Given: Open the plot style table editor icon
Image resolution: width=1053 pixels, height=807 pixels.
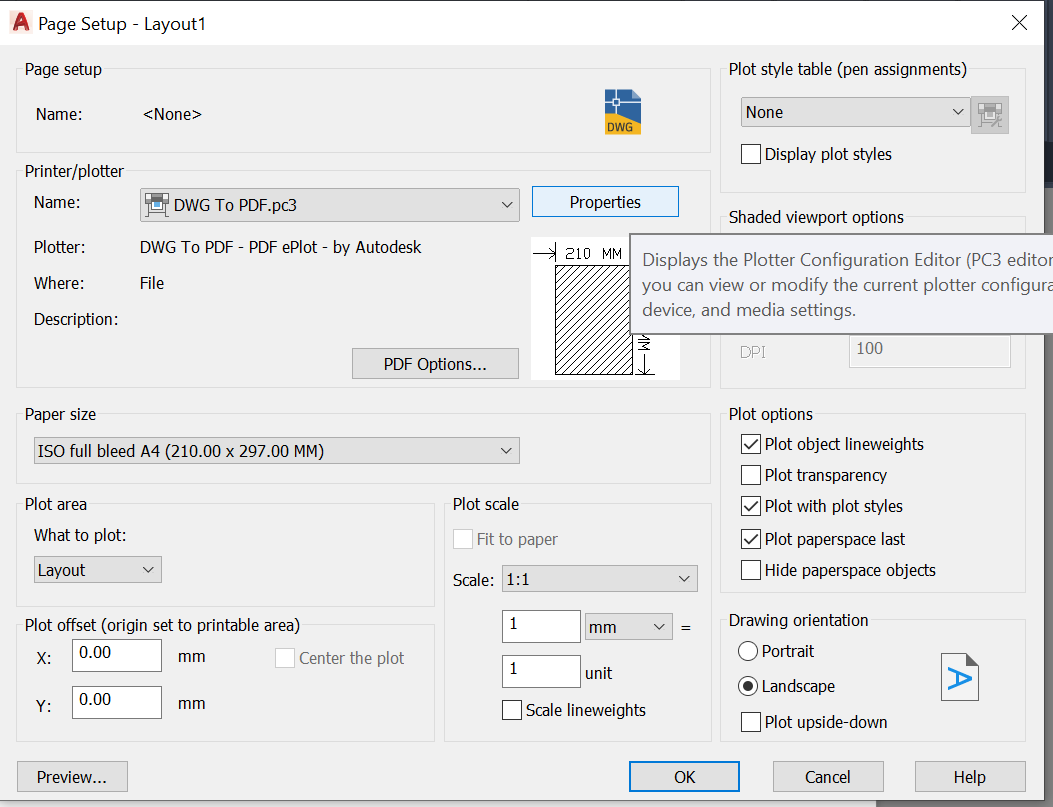Looking at the screenshot, I should 989,115.
